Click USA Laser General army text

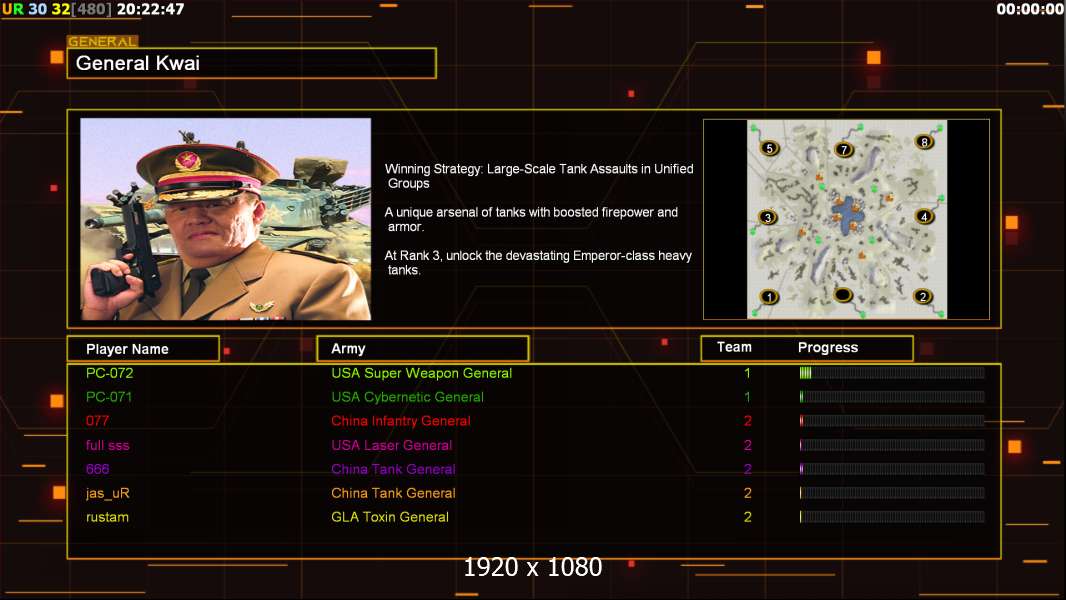click(392, 445)
